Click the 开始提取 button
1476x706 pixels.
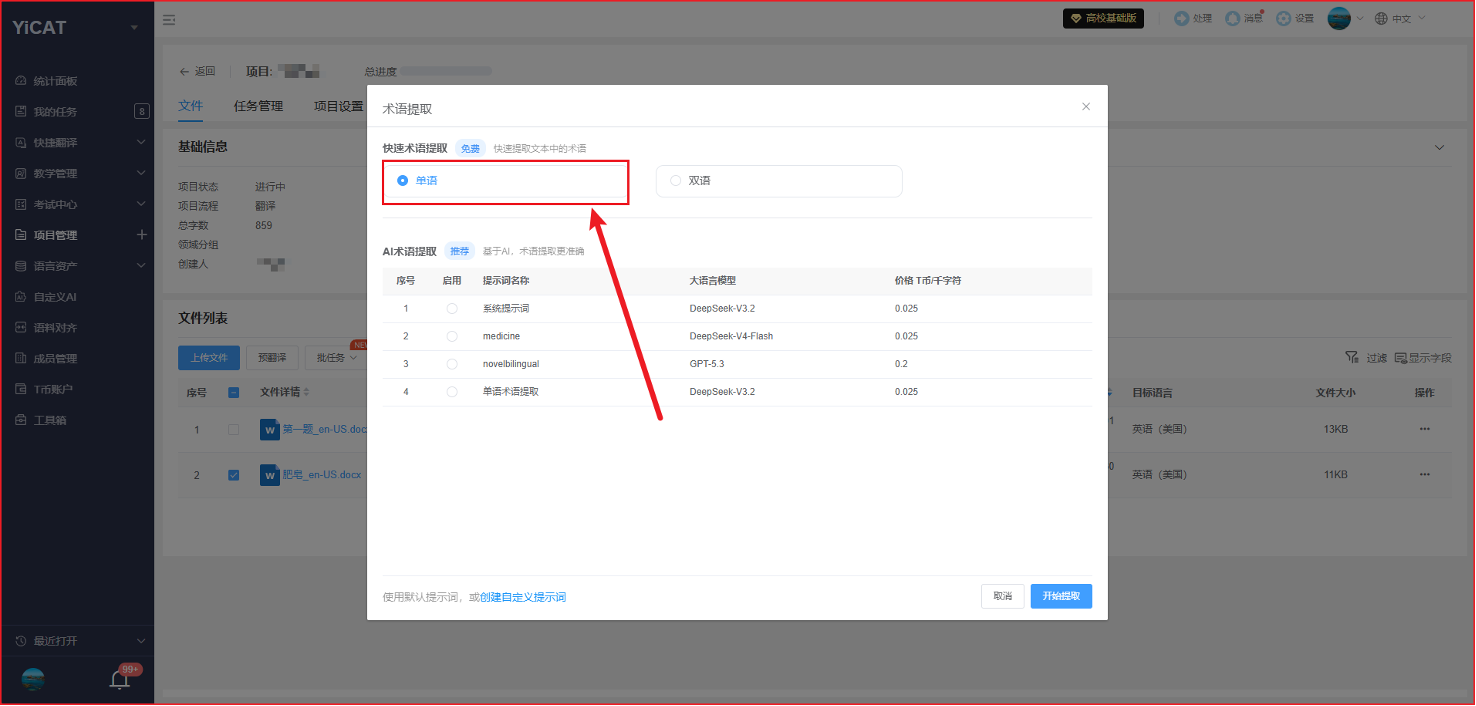tap(1061, 596)
